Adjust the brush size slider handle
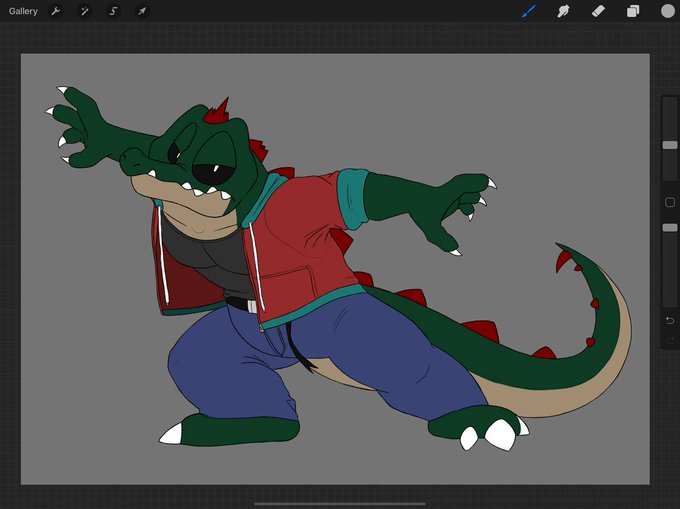The width and height of the screenshot is (680, 509). [670, 145]
